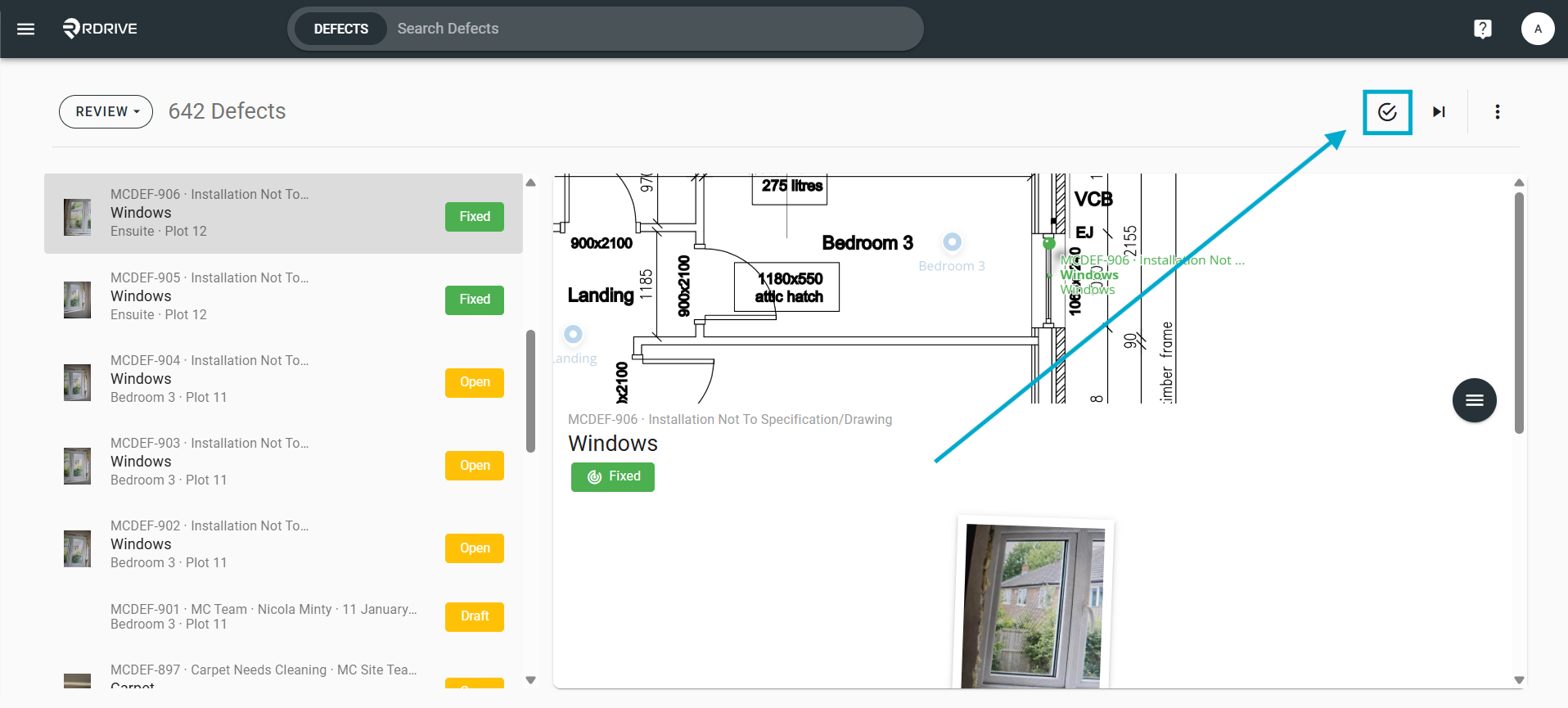
Task: Select defect MCDEF-905 in list
Action: pyautogui.click(x=283, y=296)
